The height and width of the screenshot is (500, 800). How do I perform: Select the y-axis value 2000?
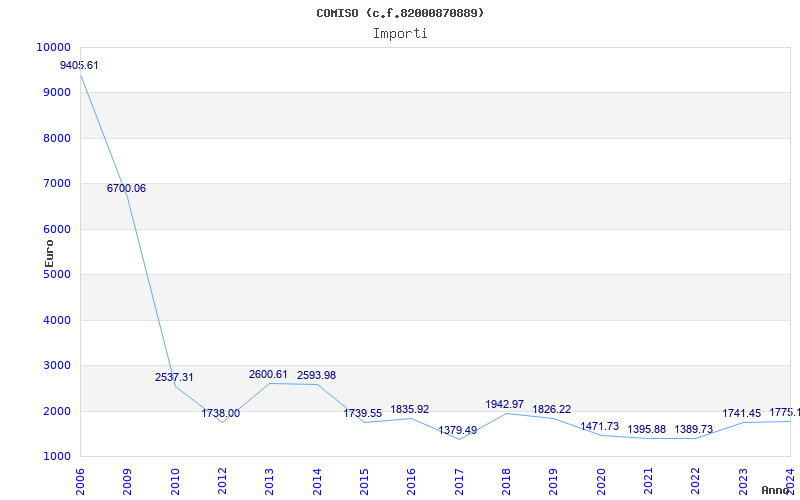pos(57,411)
